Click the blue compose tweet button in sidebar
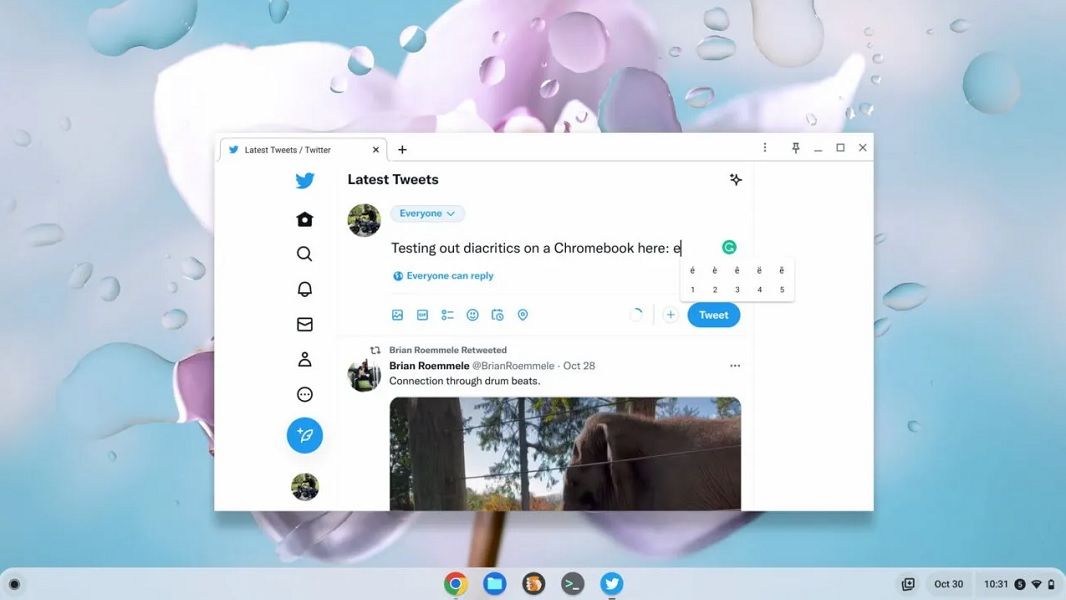 point(304,435)
